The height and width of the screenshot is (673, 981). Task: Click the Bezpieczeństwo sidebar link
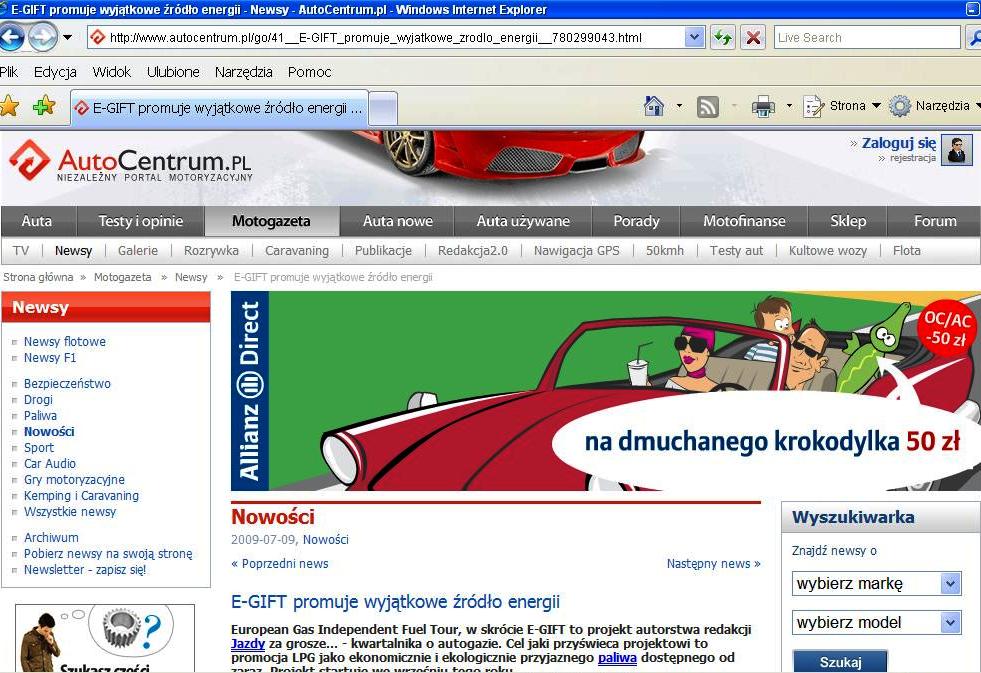point(67,383)
